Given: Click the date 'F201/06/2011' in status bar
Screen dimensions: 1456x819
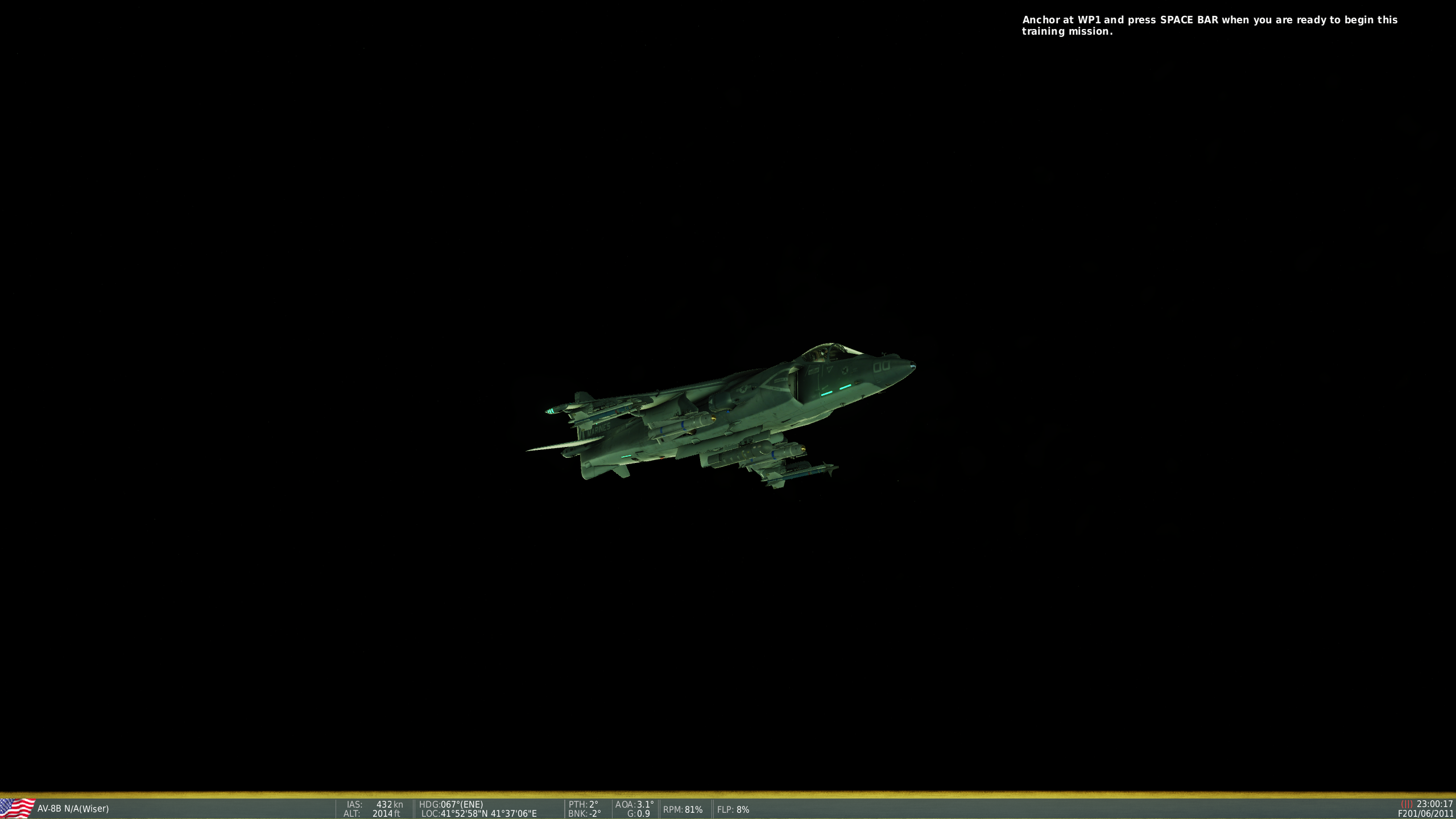Looking at the screenshot, I should (x=1426, y=814).
